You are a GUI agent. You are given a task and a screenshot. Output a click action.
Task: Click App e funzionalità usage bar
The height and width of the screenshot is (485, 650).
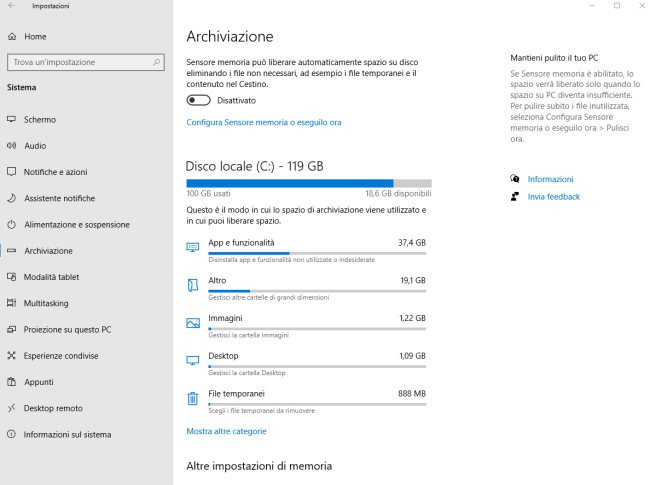tap(317, 253)
